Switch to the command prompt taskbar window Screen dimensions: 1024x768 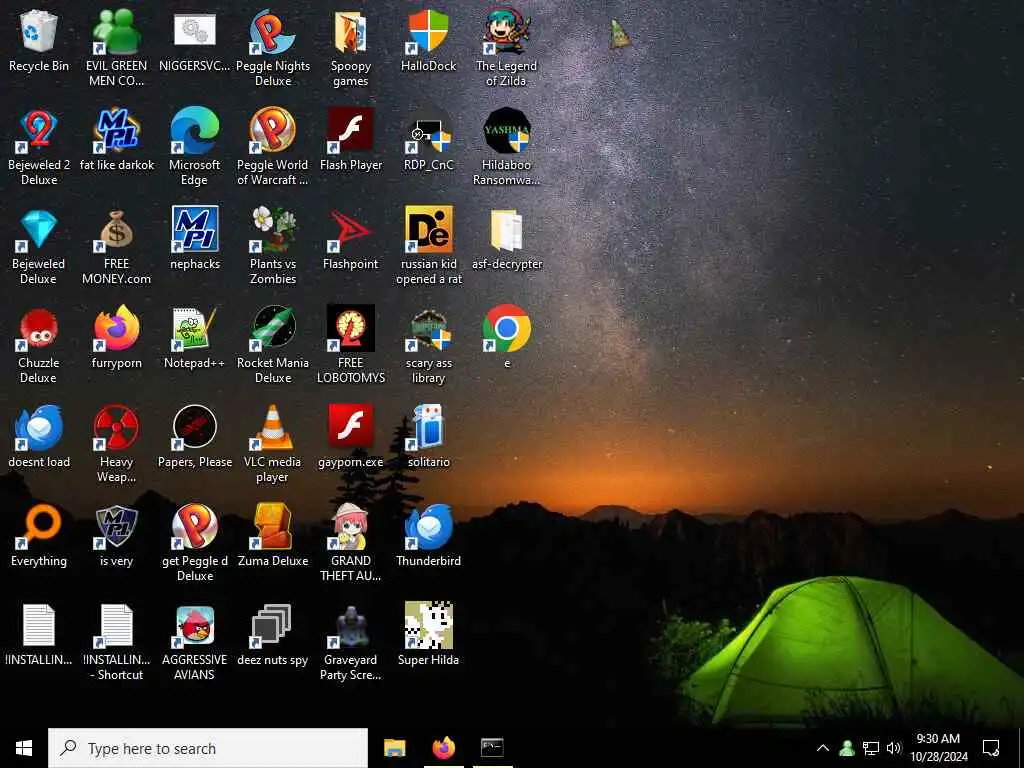point(492,748)
